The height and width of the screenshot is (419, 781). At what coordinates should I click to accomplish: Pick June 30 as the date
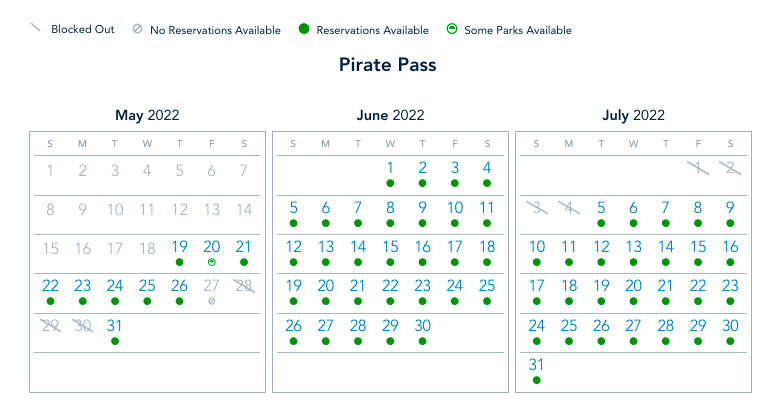[x=422, y=326]
